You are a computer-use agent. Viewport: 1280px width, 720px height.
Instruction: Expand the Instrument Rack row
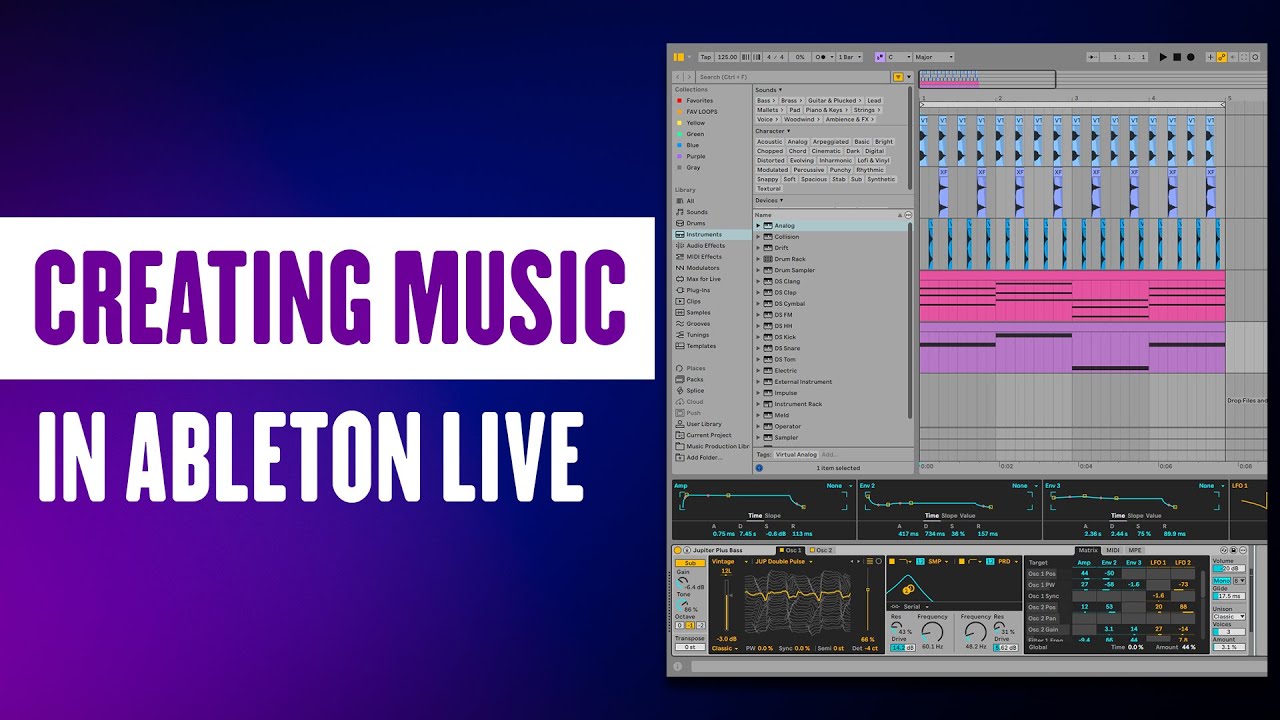(x=758, y=404)
